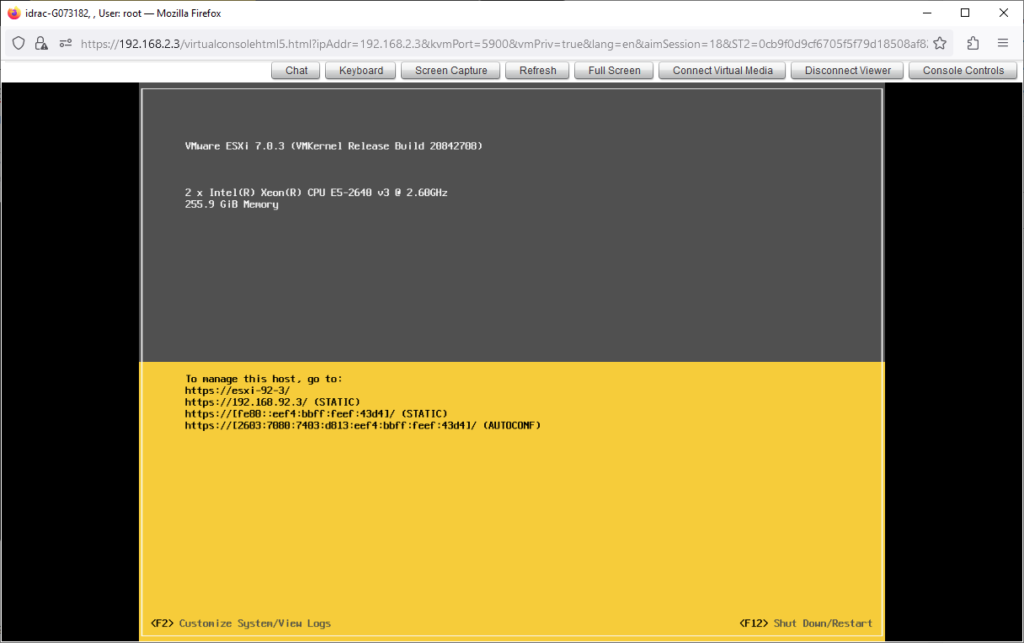Focus the URL address bar field

pyautogui.click(x=500, y=43)
